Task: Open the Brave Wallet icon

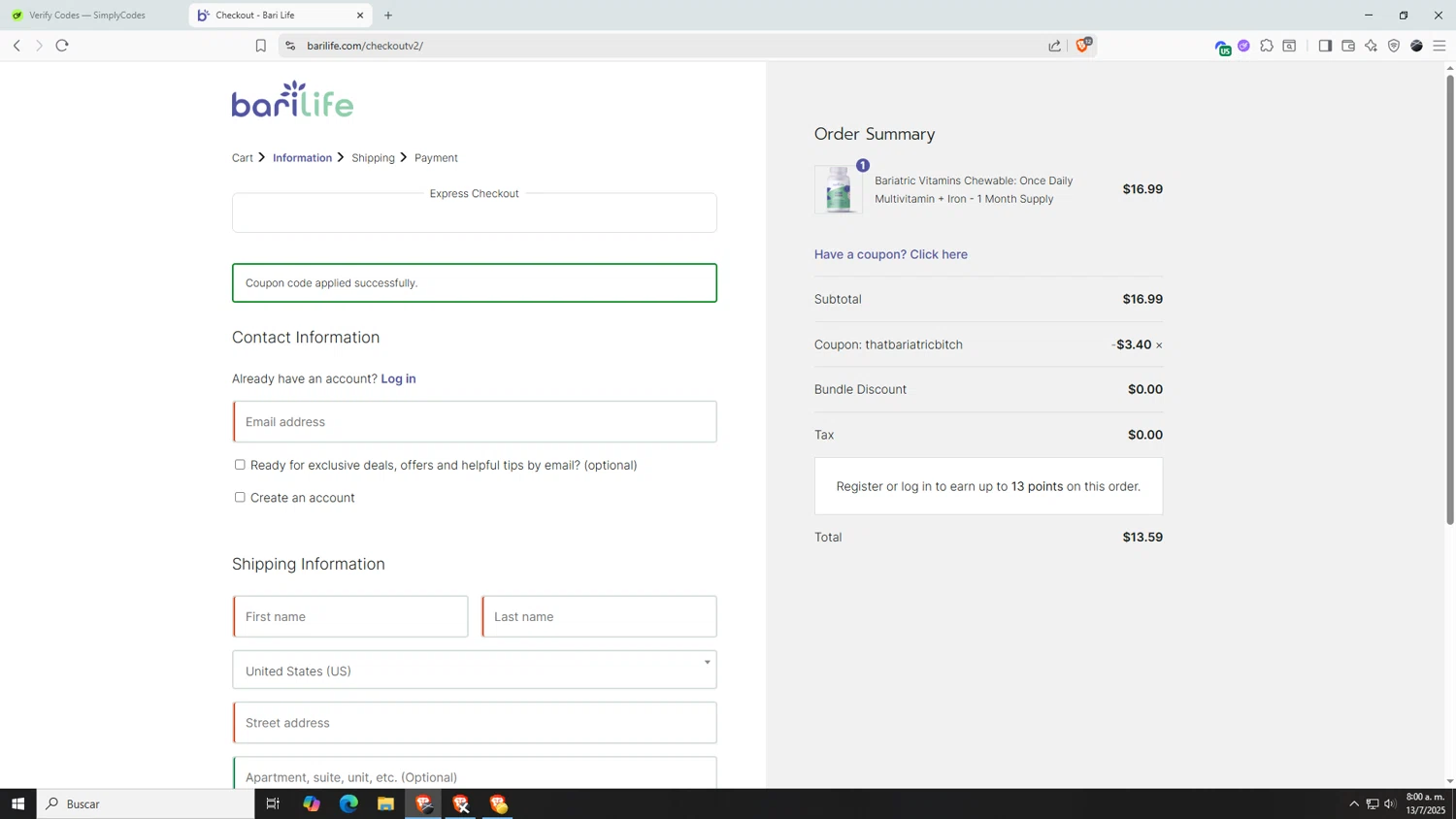Action: (x=1348, y=46)
